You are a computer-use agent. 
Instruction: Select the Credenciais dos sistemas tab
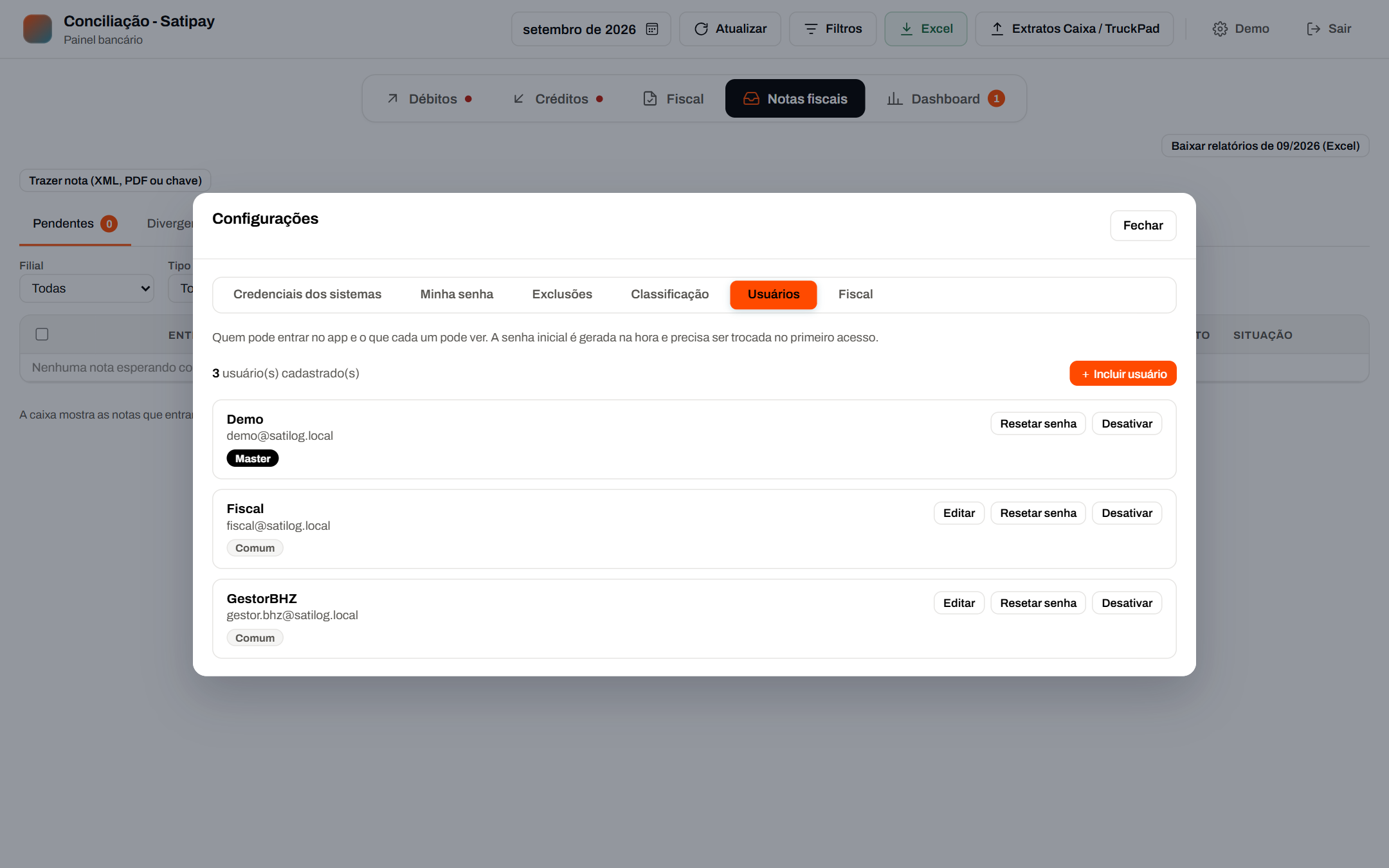tap(307, 294)
